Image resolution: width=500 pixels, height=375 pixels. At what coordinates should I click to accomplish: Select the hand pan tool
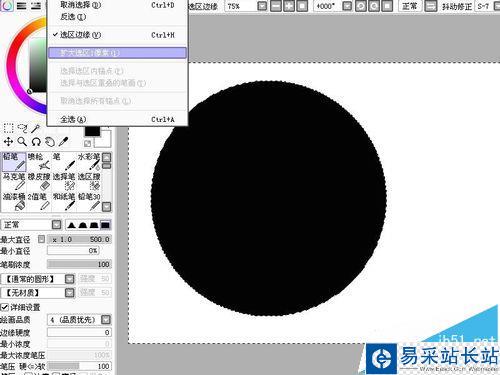50,142
